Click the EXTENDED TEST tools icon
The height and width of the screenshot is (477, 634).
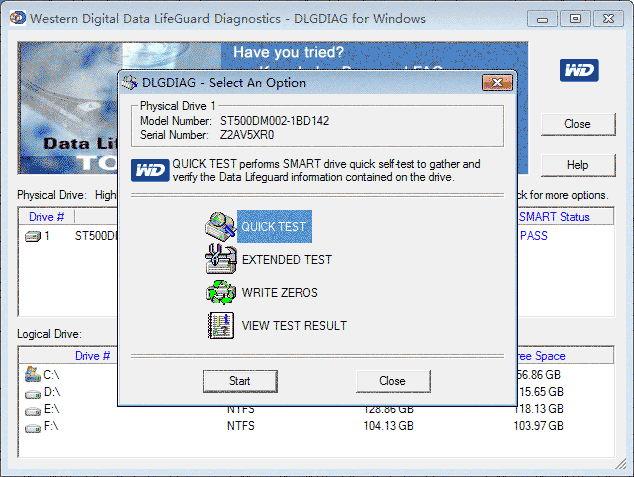220,259
